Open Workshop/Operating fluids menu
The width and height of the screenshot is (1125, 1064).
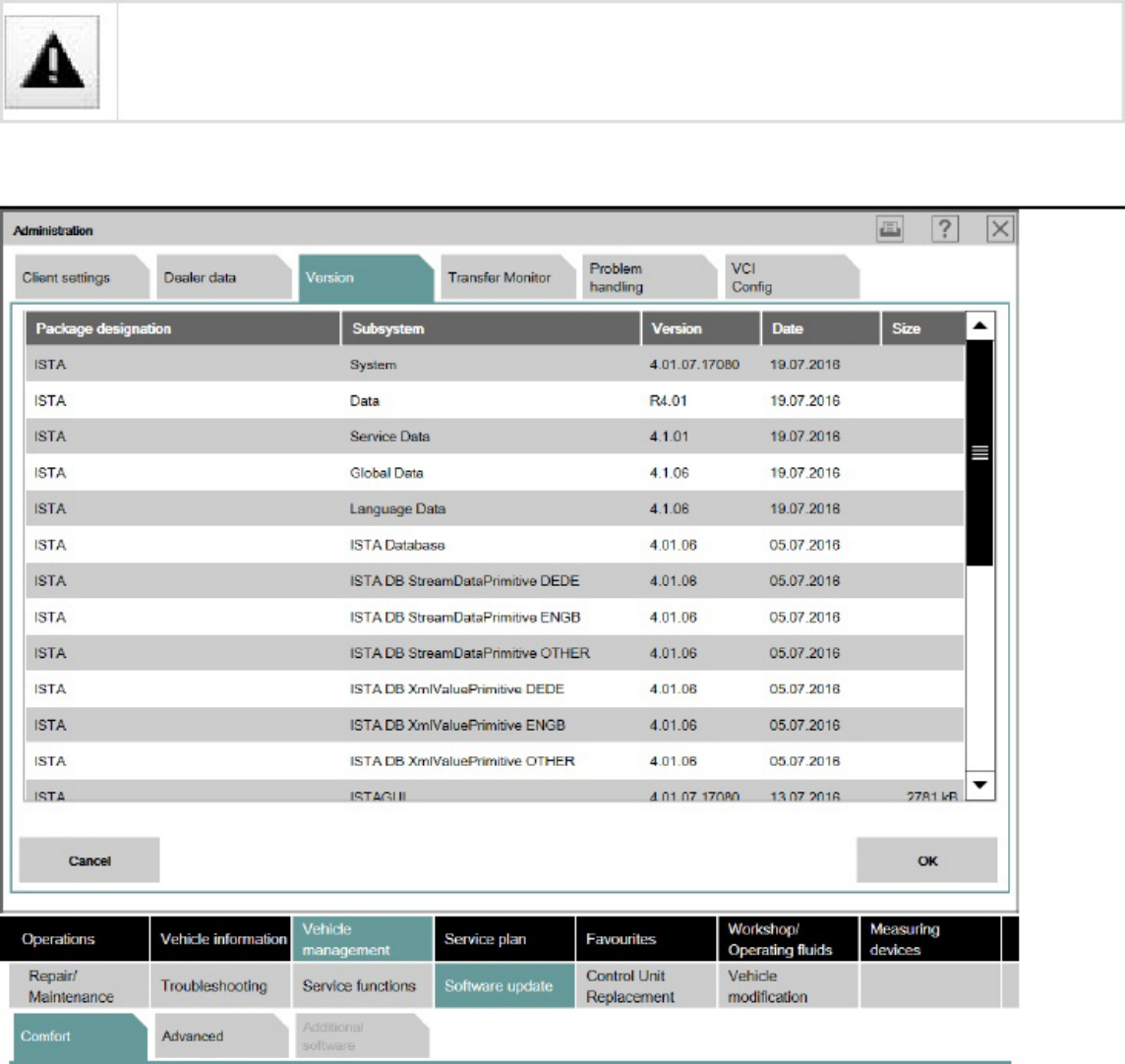[789, 939]
